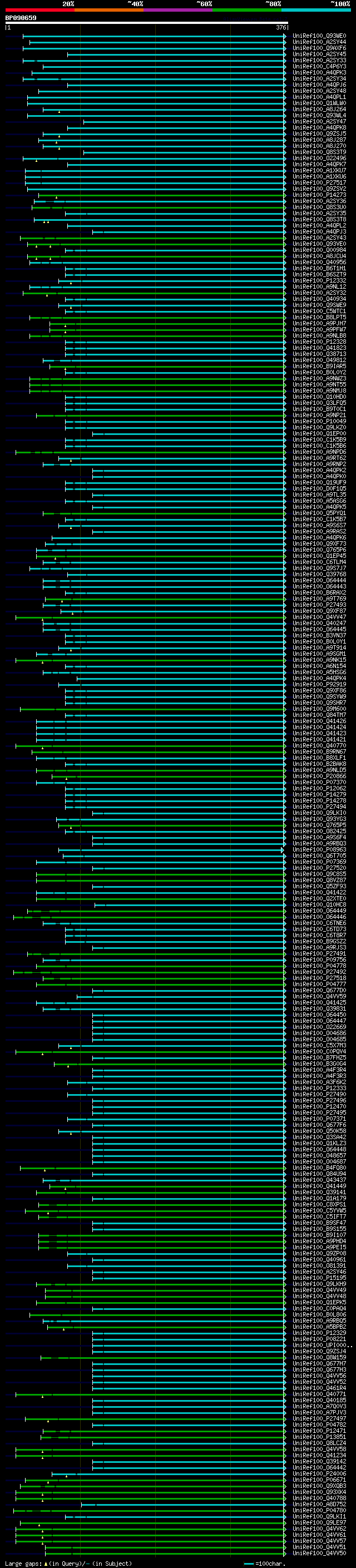
Task: Click the white query sequence bar
Action: coord(146,23)
